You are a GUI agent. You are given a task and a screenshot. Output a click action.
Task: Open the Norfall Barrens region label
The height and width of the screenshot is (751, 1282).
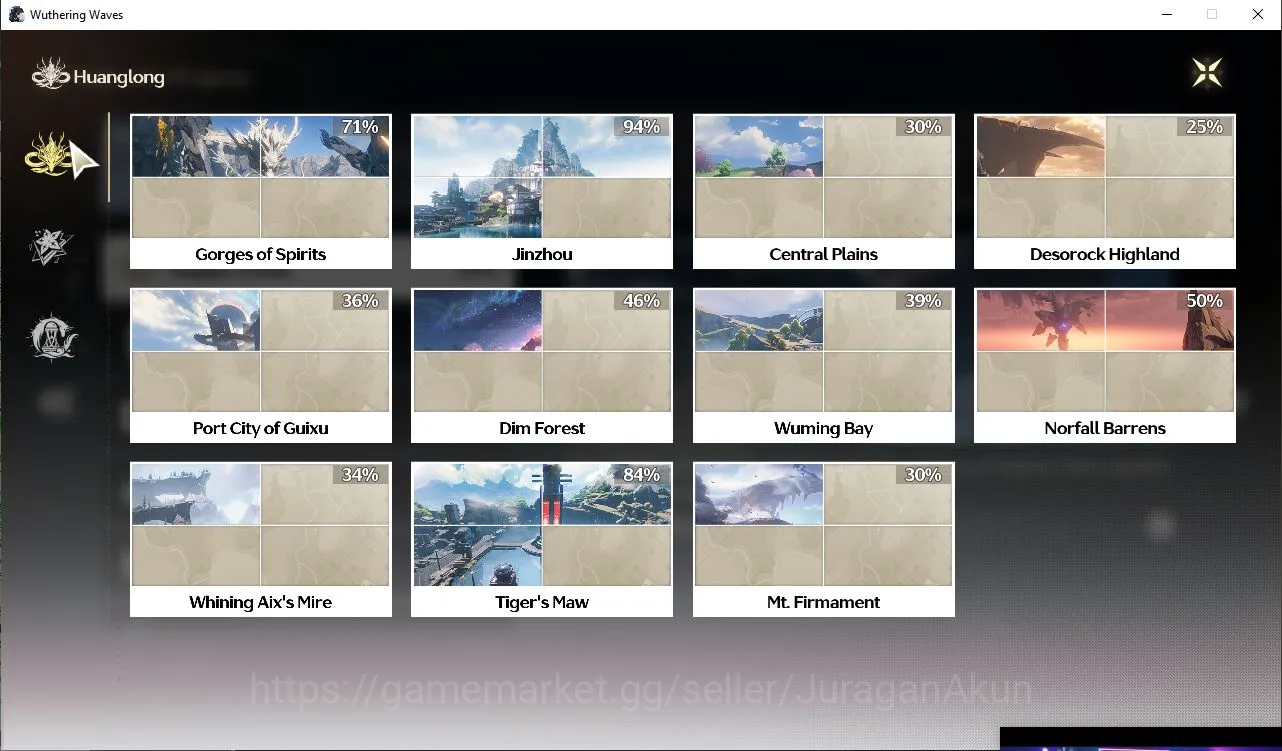click(1105, 428)
